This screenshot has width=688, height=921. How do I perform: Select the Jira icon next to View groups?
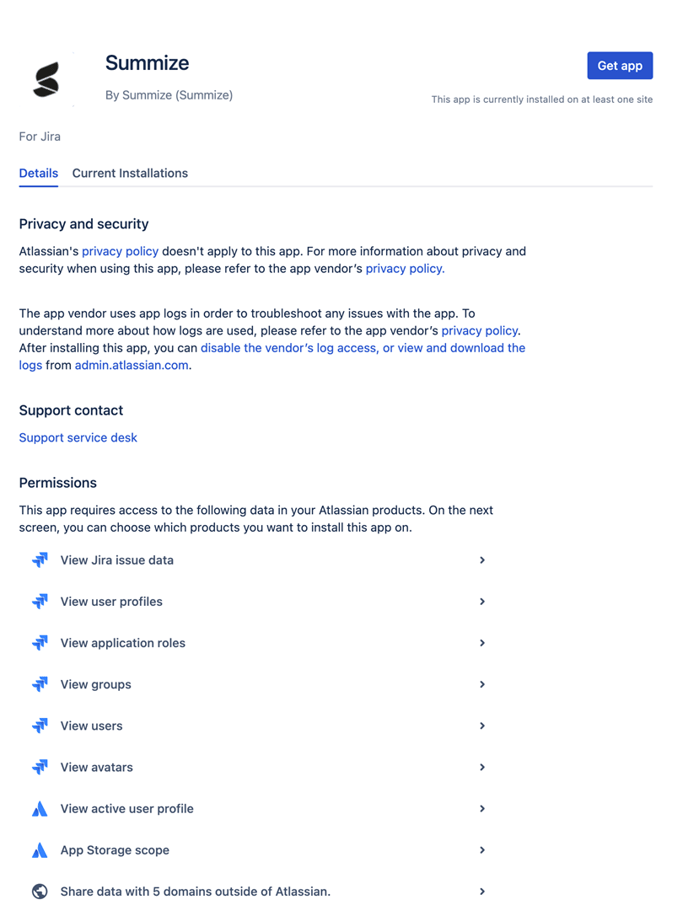(x=40, y=684)
